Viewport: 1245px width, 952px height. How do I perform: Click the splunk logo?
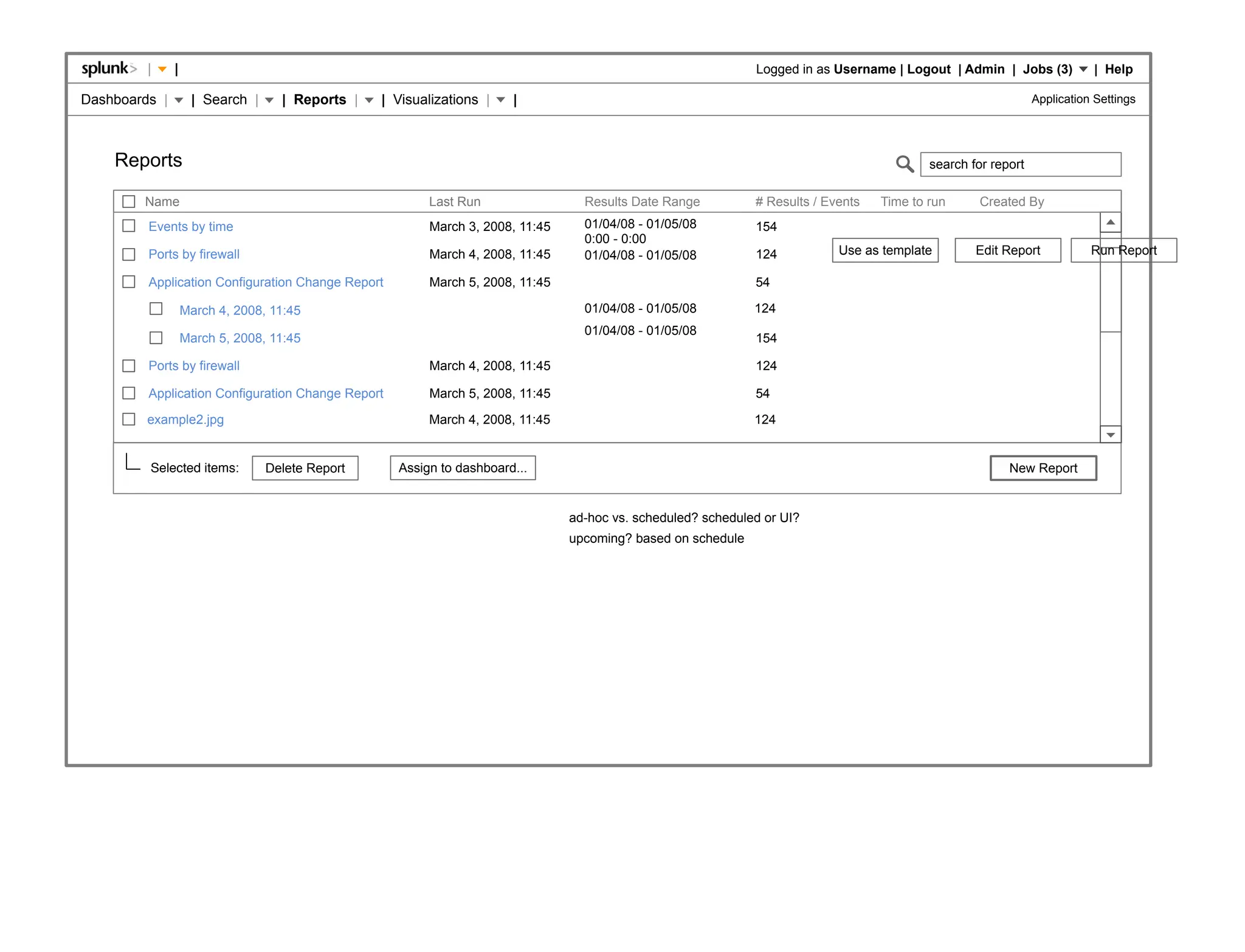coord(109,69)
